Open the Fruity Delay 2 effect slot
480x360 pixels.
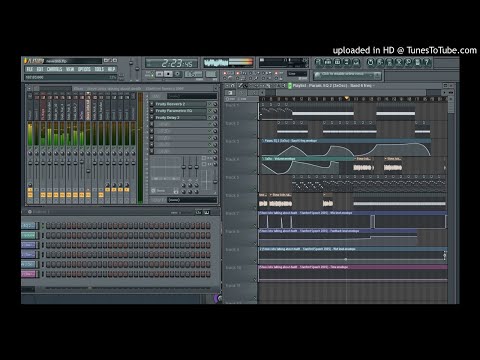180,118
